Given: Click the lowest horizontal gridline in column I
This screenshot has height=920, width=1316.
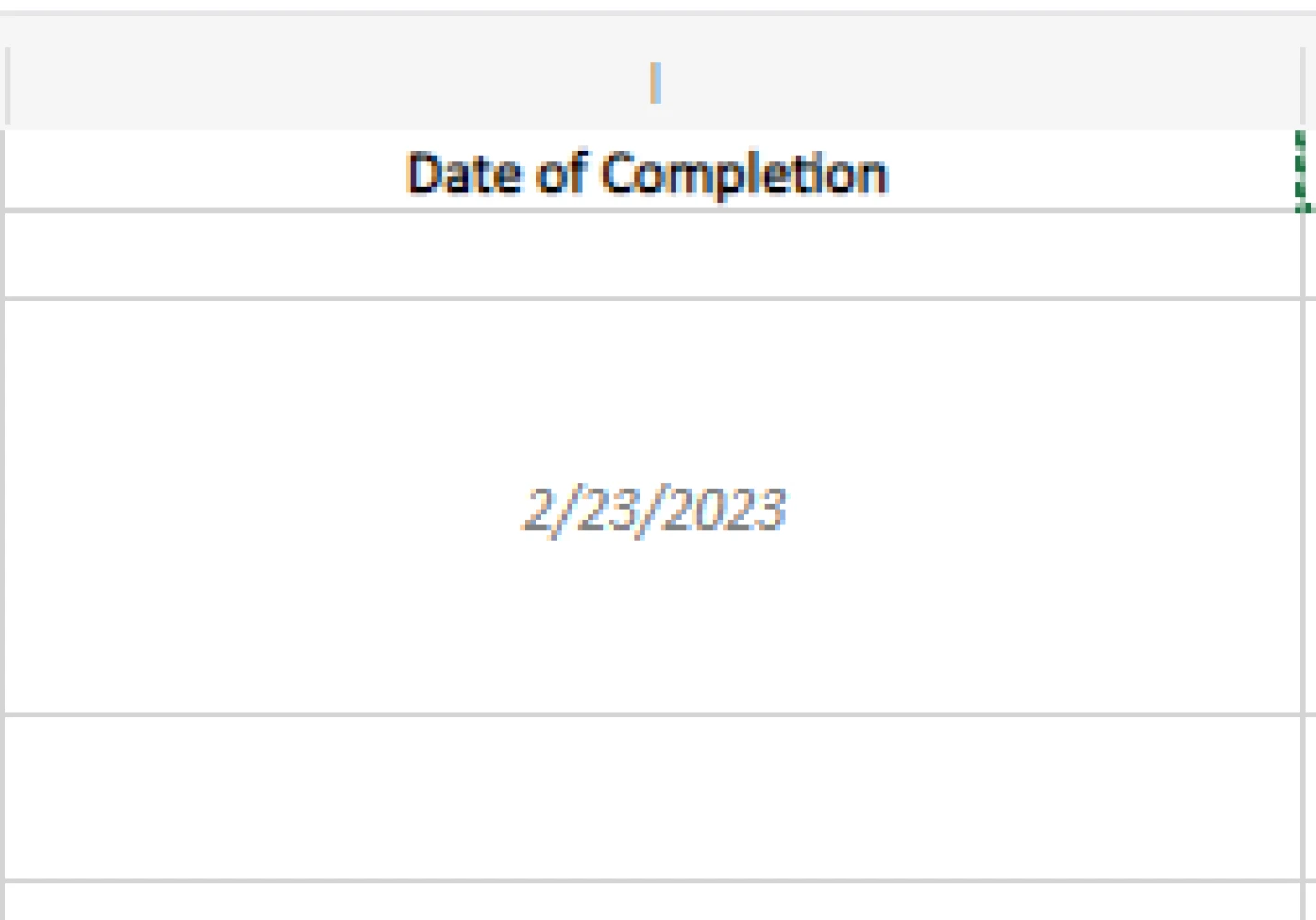Looking at the screenshot, I should 653,882.
